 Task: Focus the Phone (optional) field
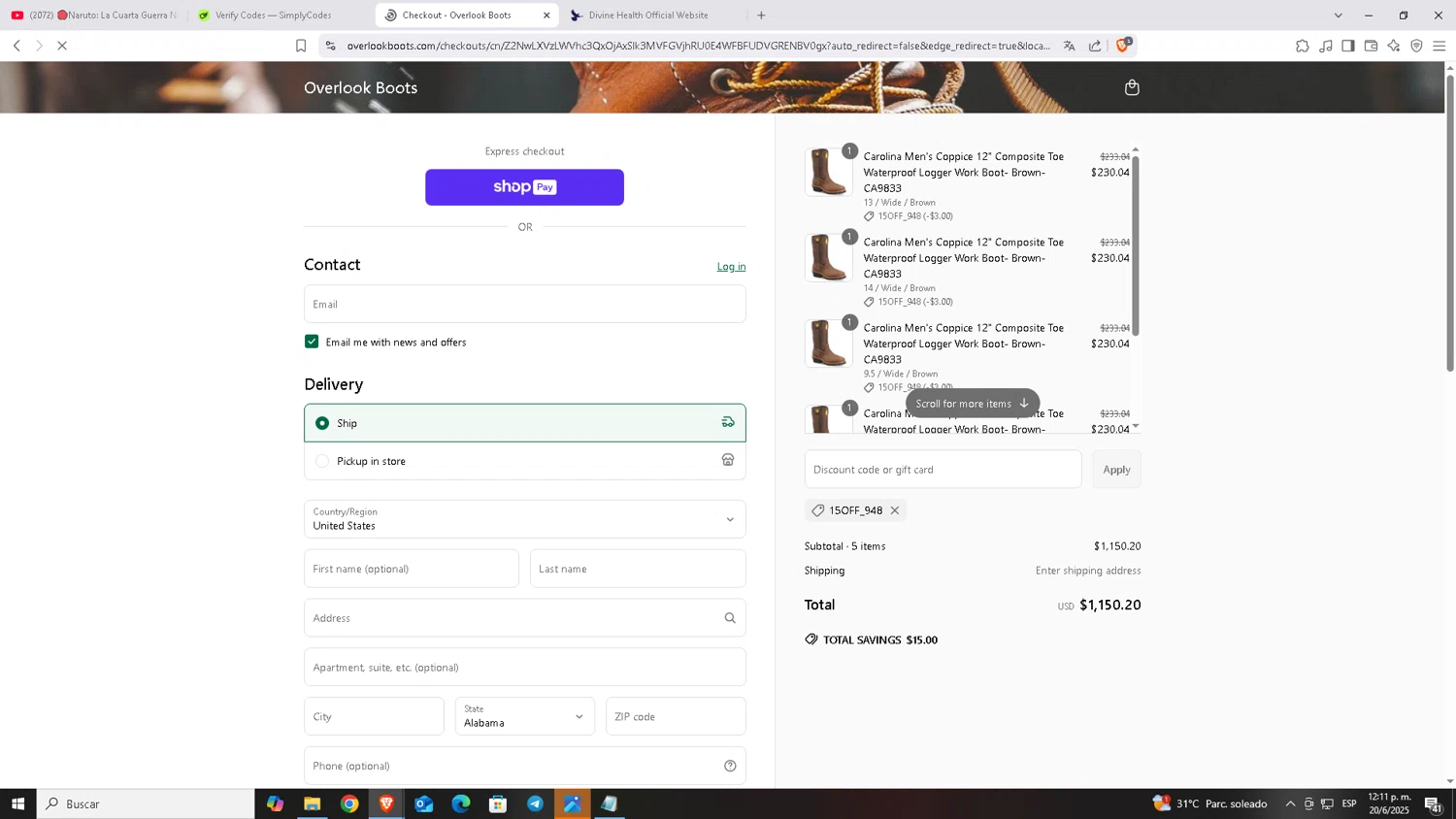pos(525,766)
